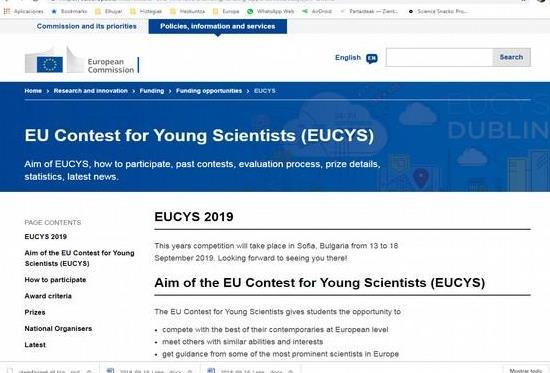
Task: Open the Aplicaciones apps grid icon
Action: point(6,11)
